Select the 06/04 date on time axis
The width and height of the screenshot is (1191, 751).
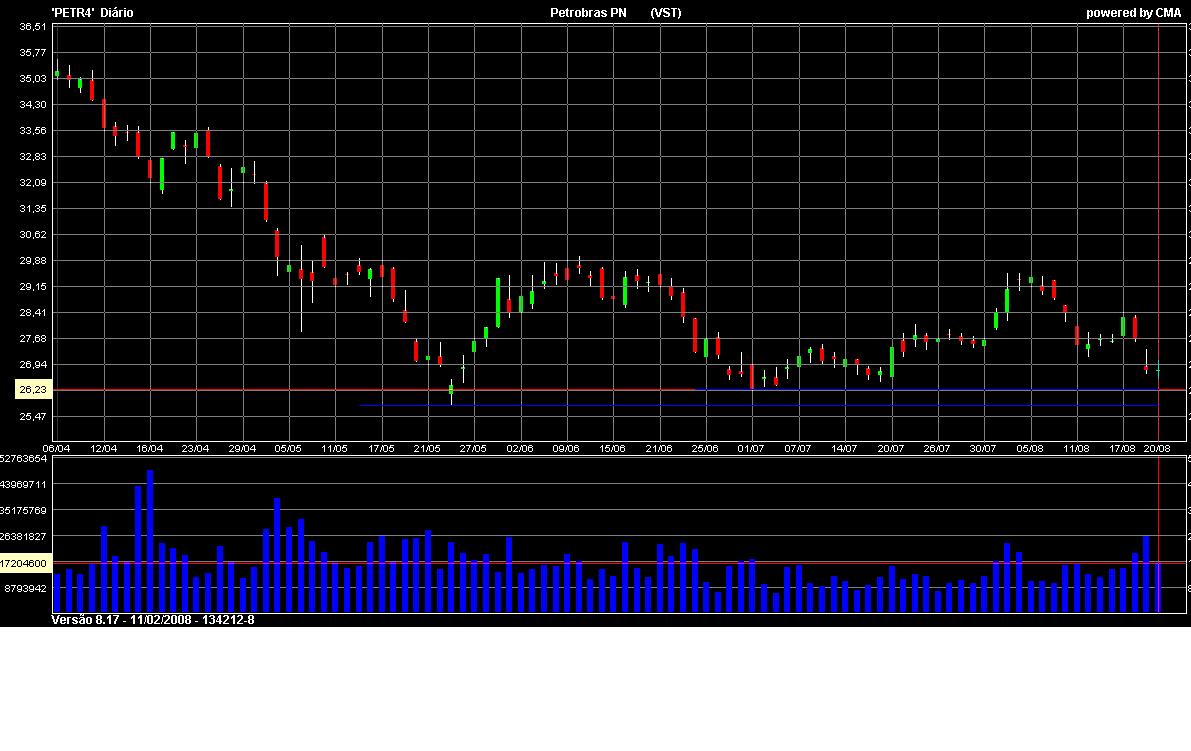pyautogui.click(x=57, y=449)
